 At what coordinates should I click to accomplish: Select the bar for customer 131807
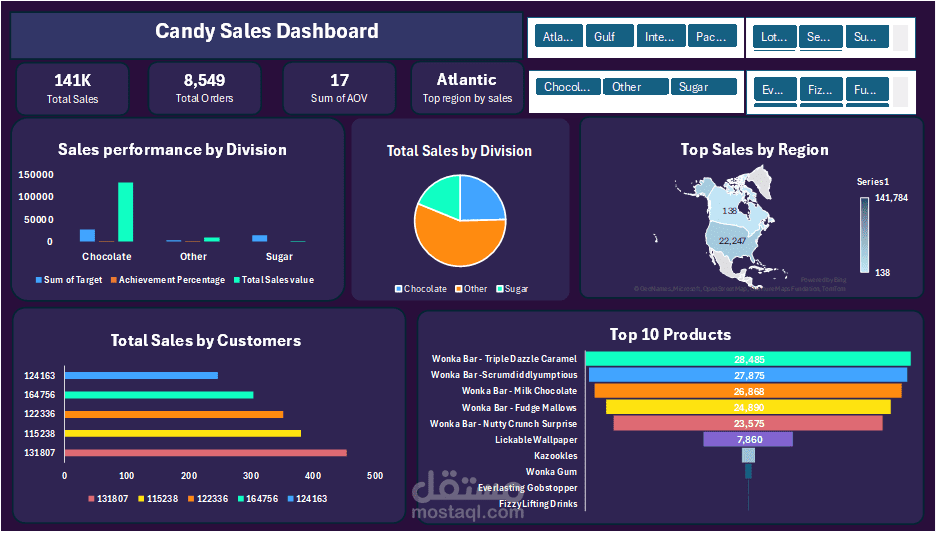pyautogui.click(x=205, y=453)
